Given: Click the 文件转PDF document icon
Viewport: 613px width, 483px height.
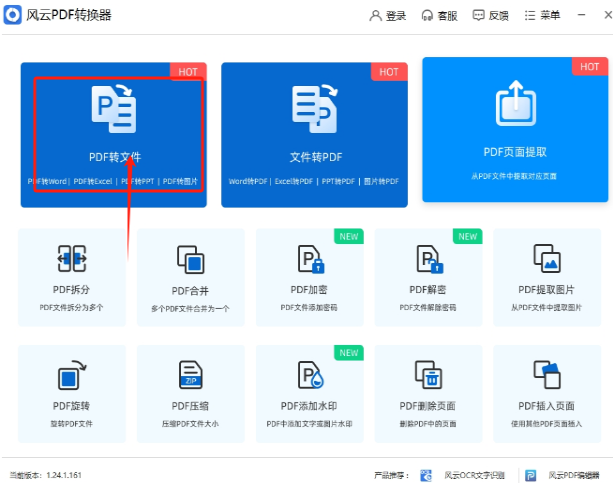Looking at the screenshot, I should coord(315,109).
